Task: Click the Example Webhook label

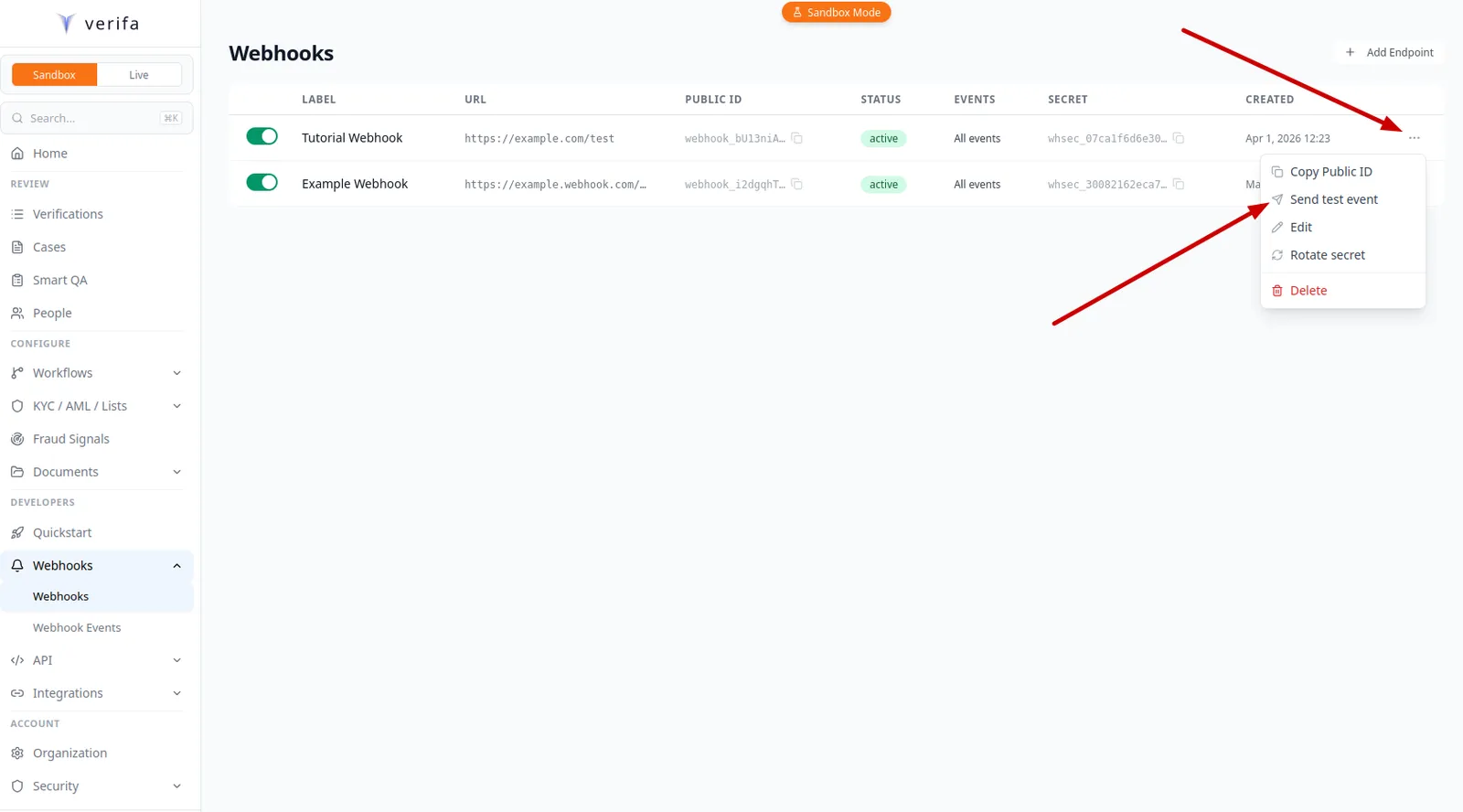Action: (x=355, y=184)
